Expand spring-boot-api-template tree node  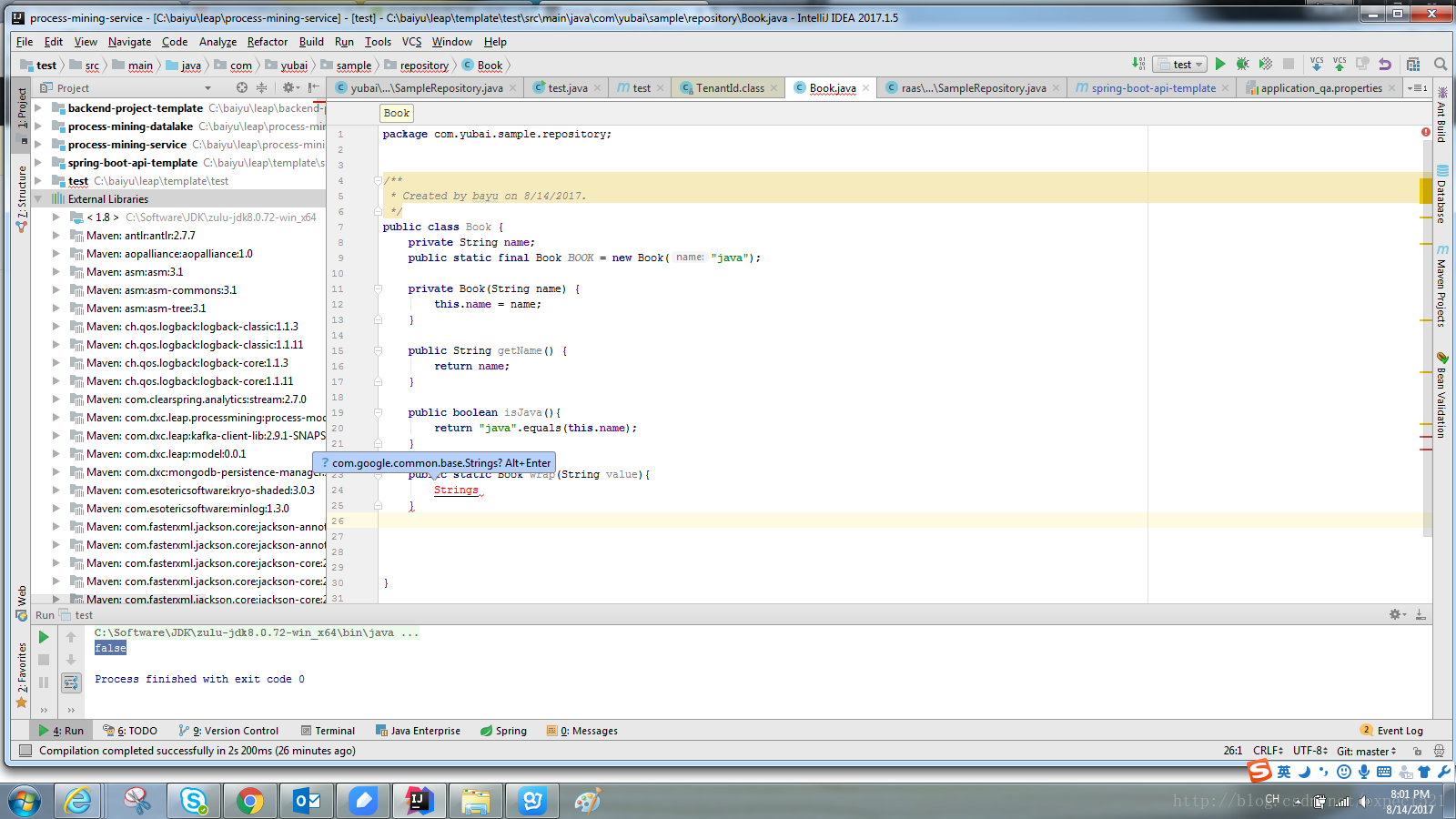(38, 162)
